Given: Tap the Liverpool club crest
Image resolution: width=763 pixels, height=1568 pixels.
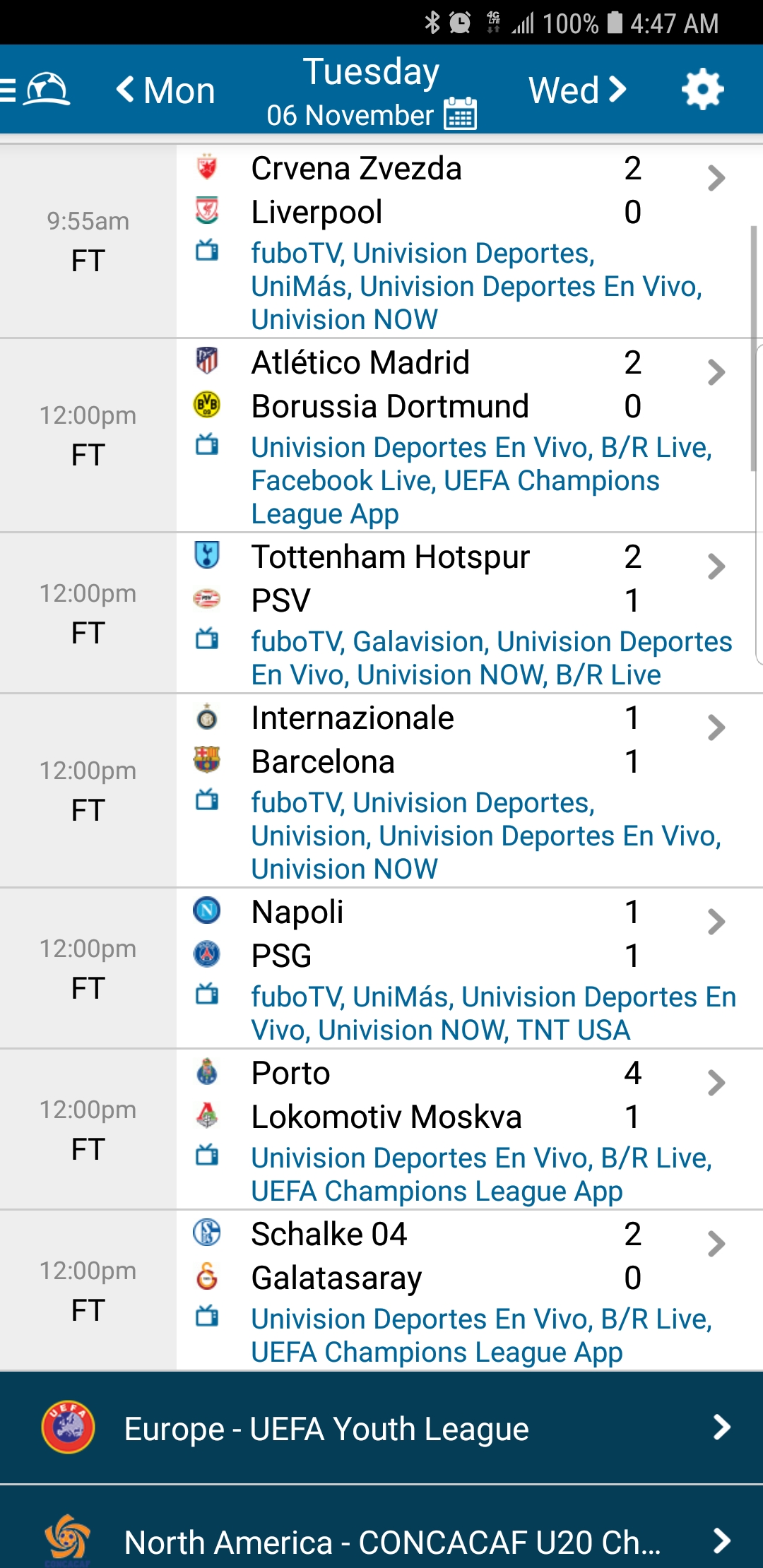Looking at the screenshot, I should [207, 210].
